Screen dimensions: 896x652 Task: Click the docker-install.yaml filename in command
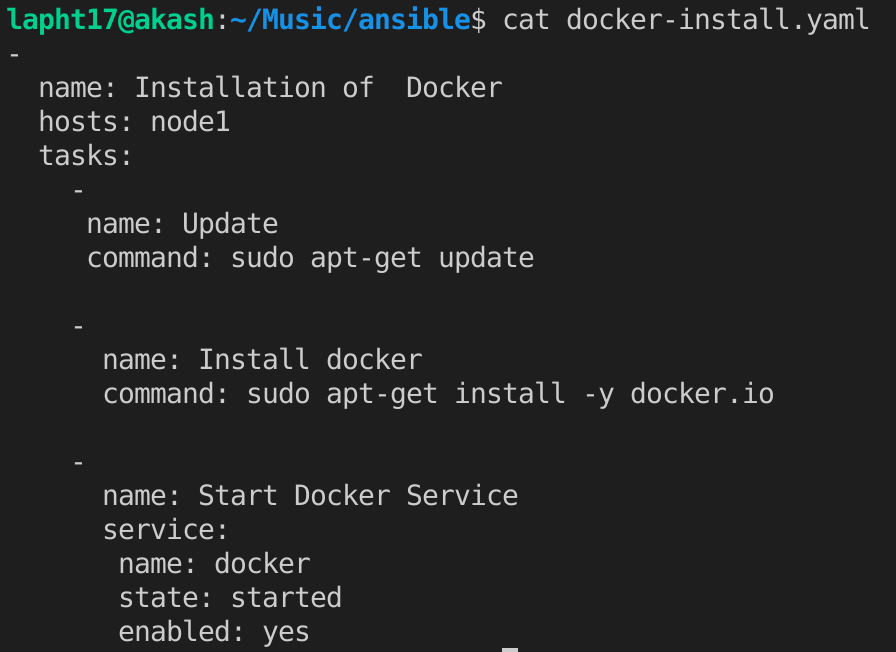(x=718, y=20)
